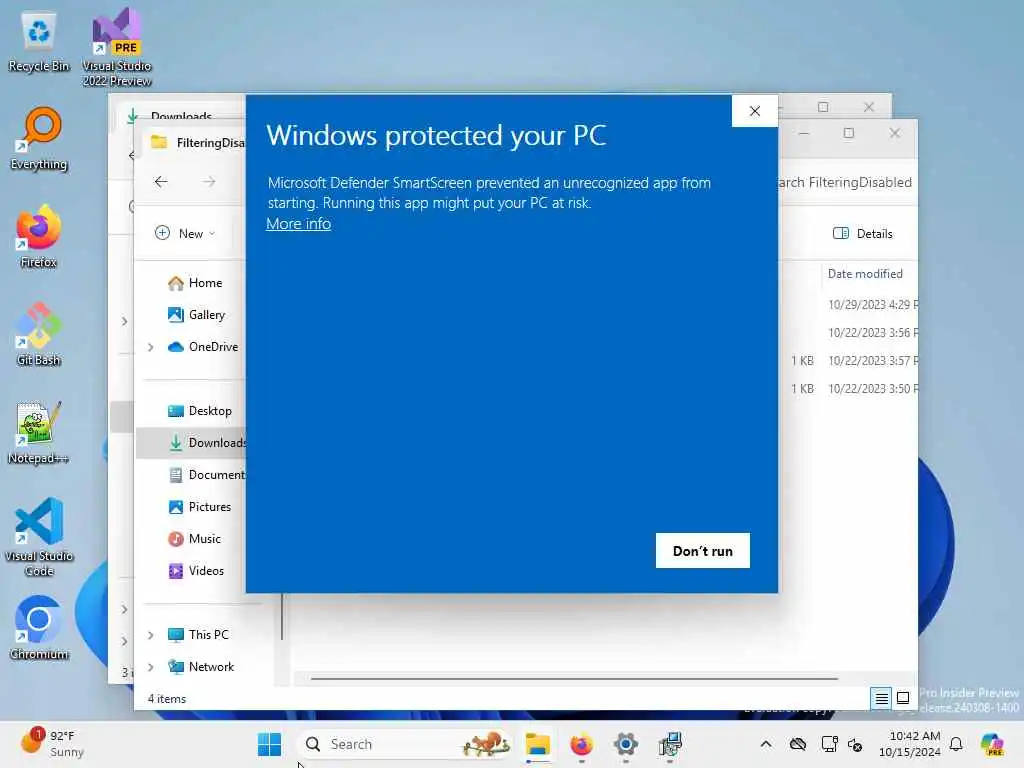
Task: Close the SmartScreen dialog
Action: 754,111
